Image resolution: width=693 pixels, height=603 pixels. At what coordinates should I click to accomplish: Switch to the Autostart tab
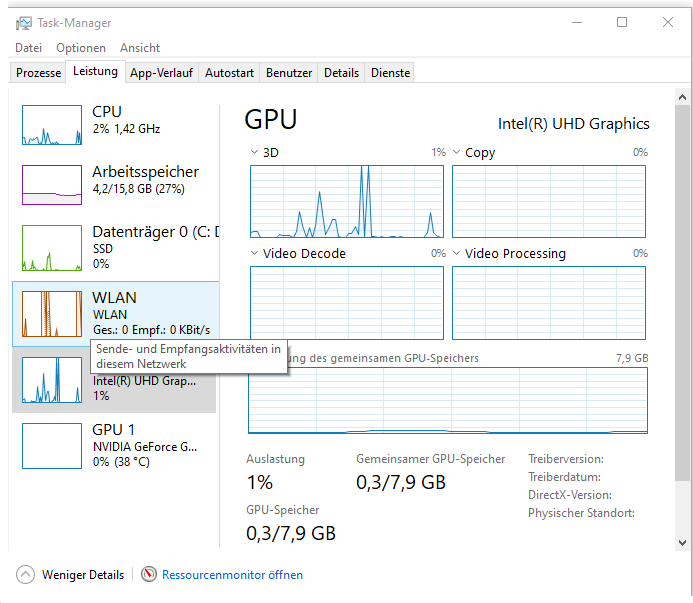[x=229, y=73]
